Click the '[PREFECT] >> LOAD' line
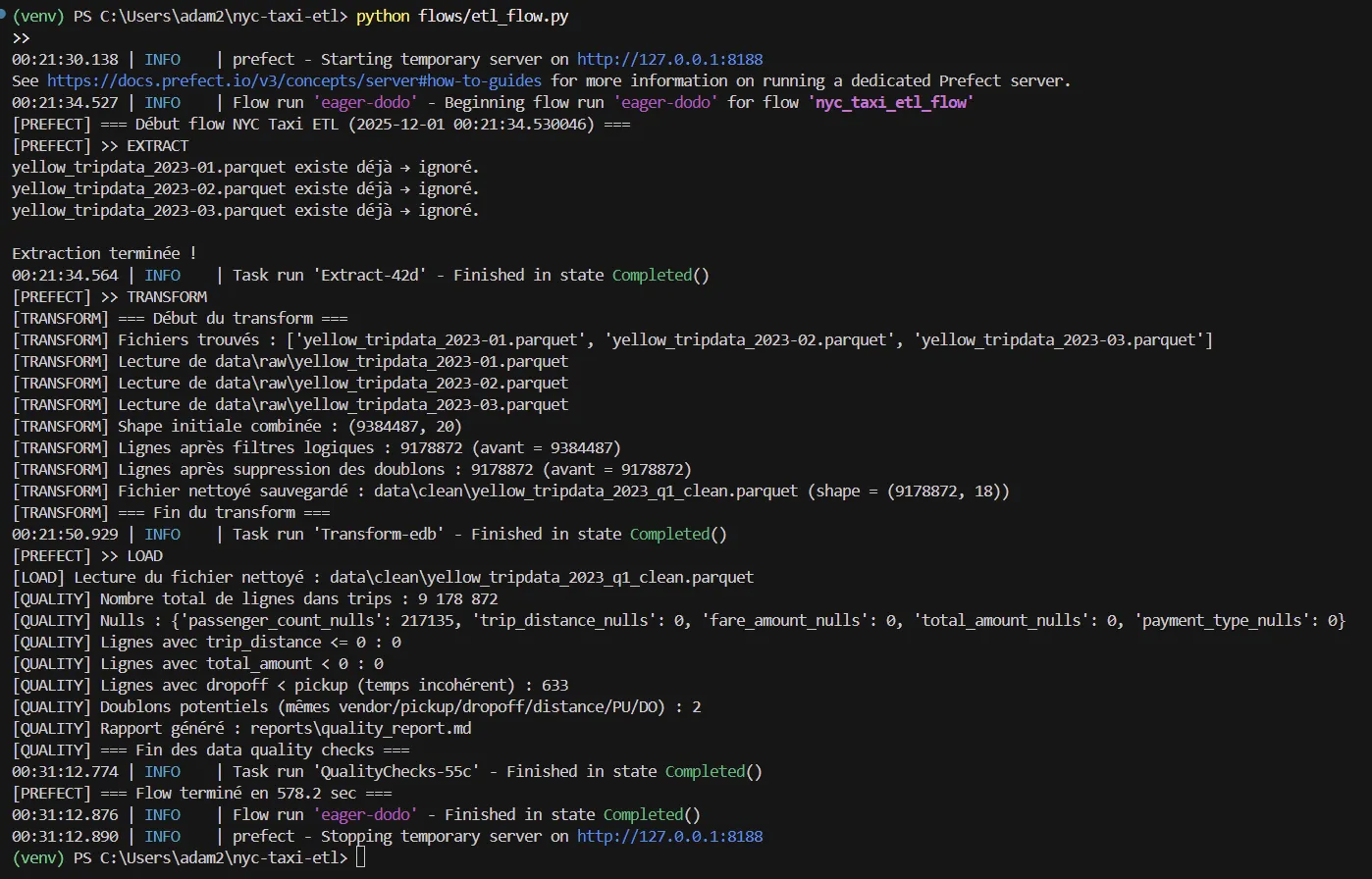The image size is (1372, 879). click(87, 556)
